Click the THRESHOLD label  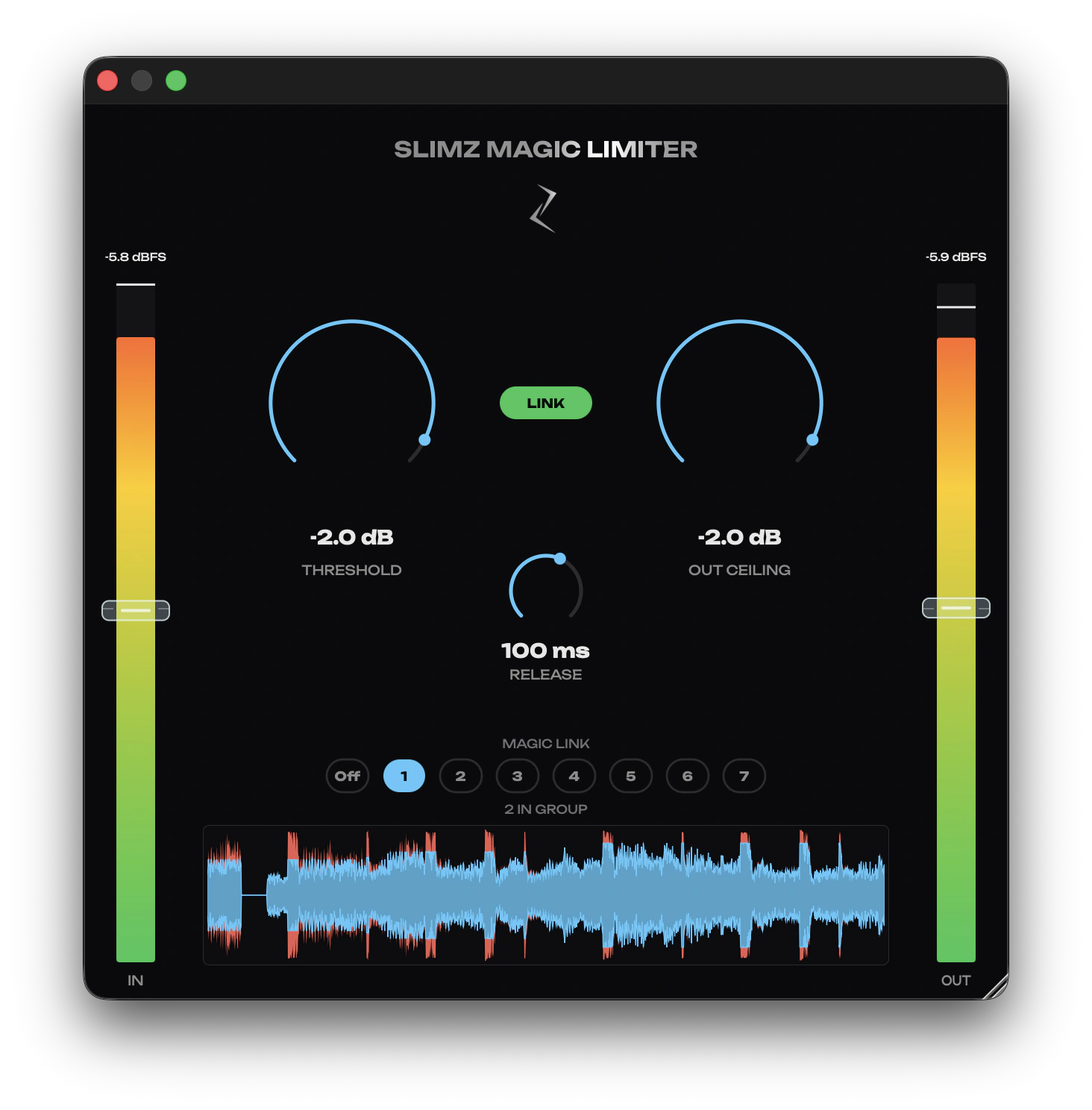pos(352,570)
